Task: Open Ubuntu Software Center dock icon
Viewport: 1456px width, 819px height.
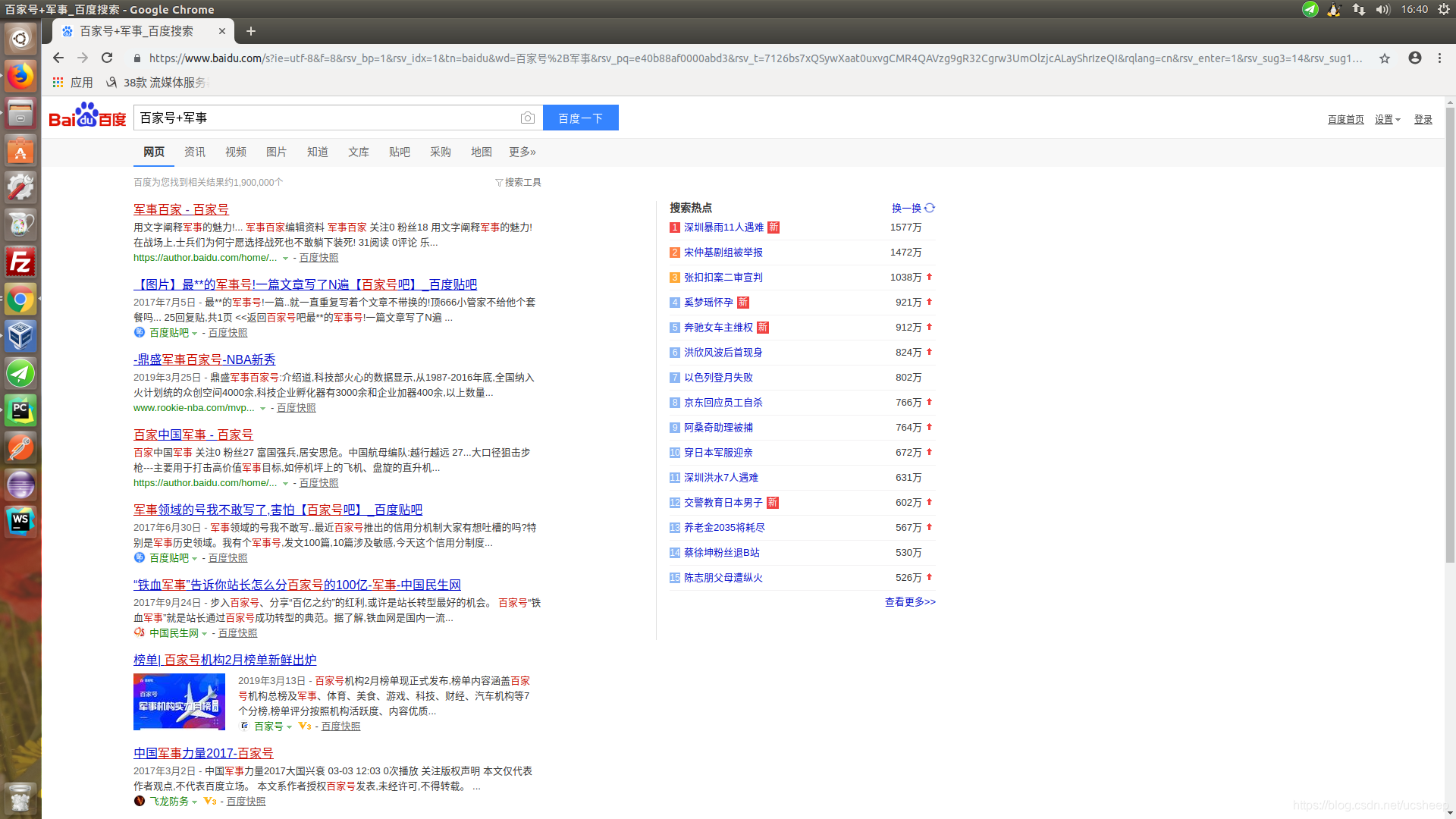Action: (20, 150)
